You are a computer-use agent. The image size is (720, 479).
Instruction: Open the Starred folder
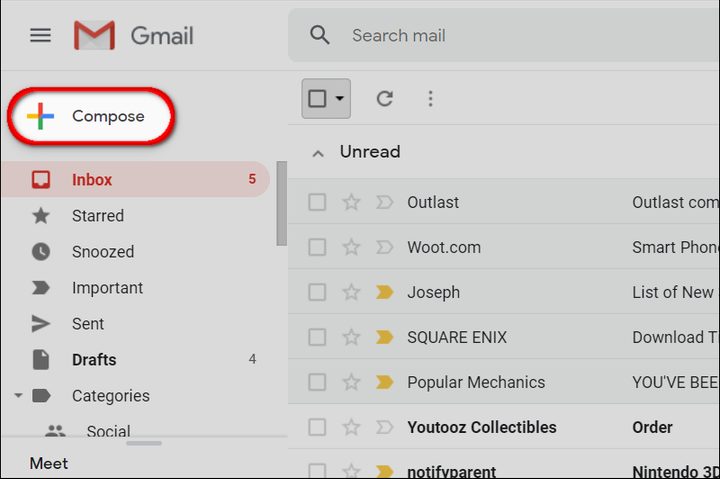[98, 215]
